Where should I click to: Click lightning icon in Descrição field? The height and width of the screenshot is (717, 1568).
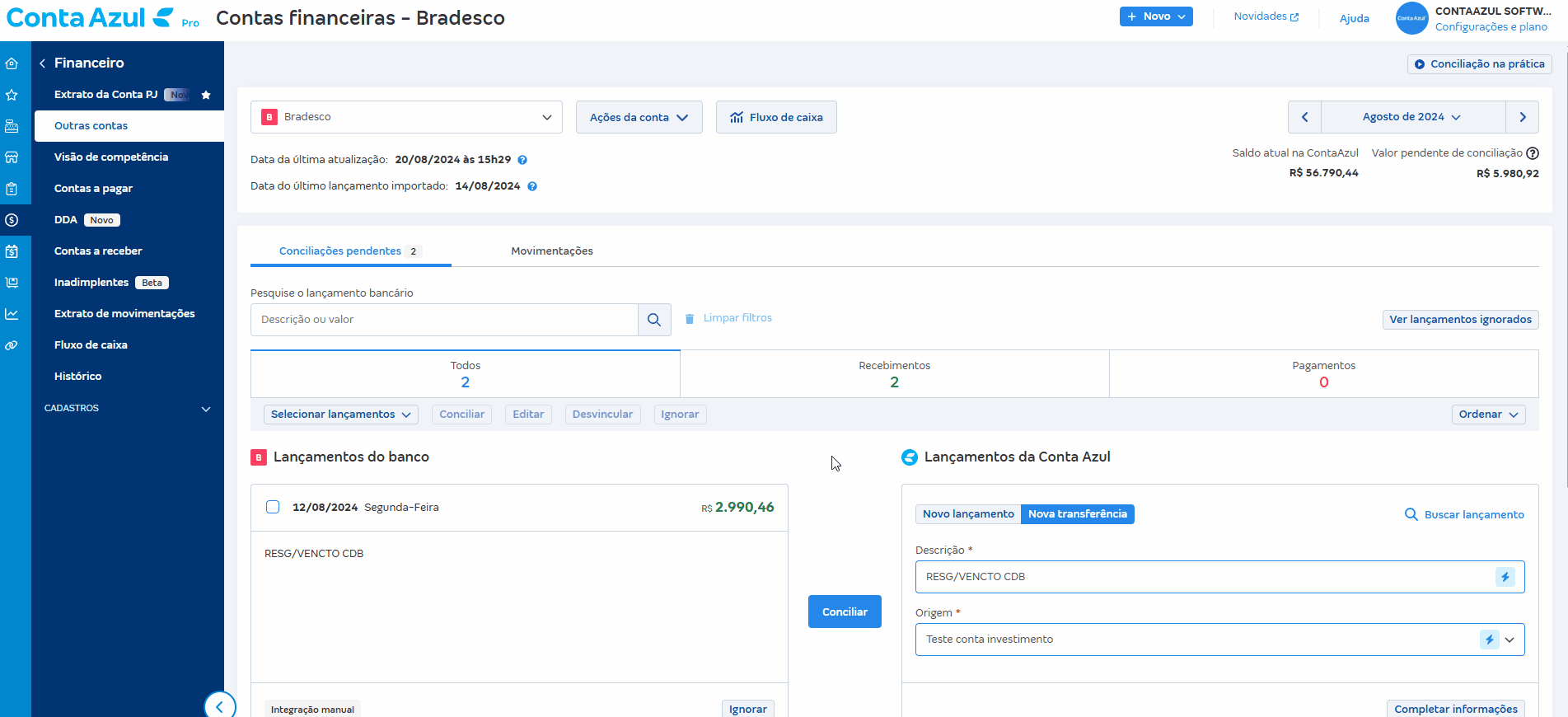tap(1505, 577)
